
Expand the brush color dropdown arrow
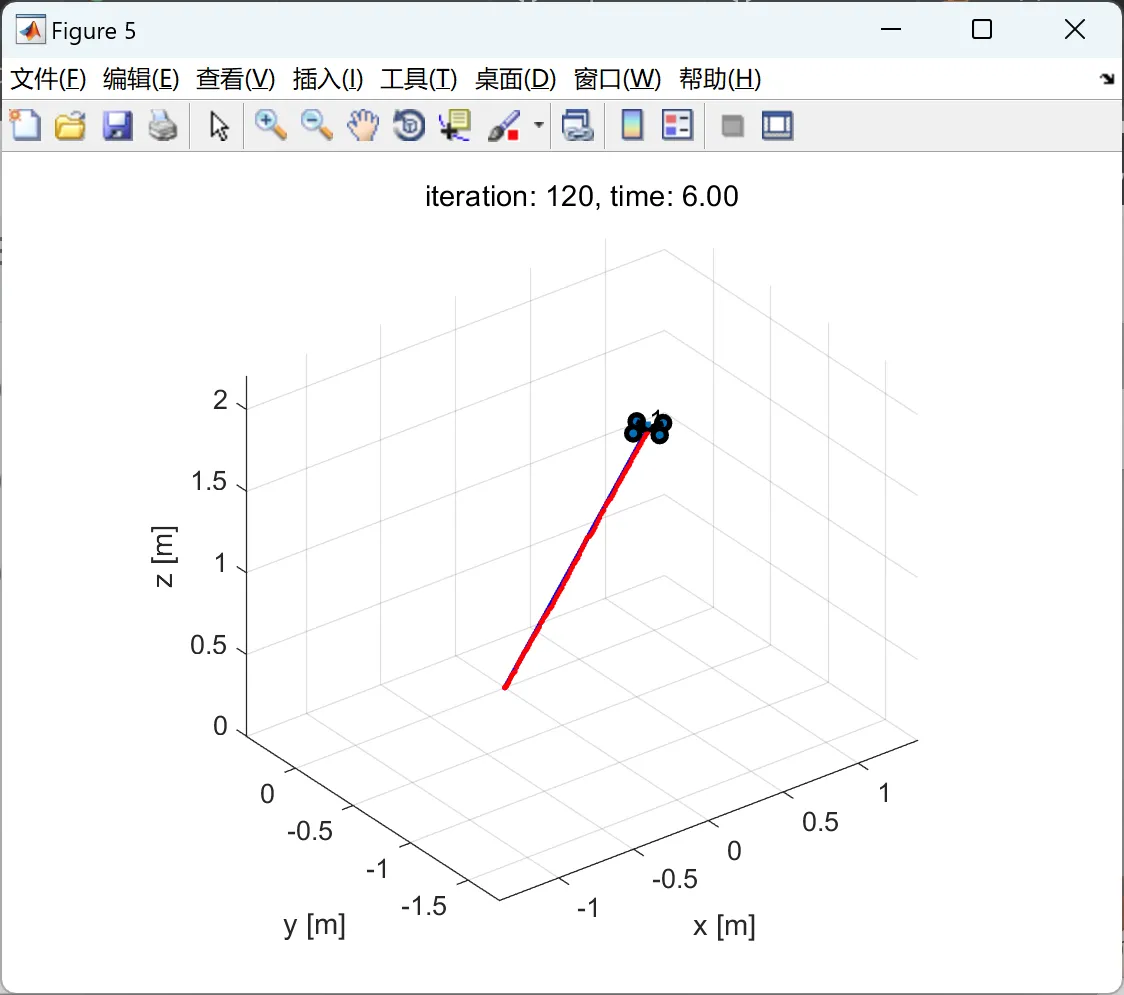[538, 125]
